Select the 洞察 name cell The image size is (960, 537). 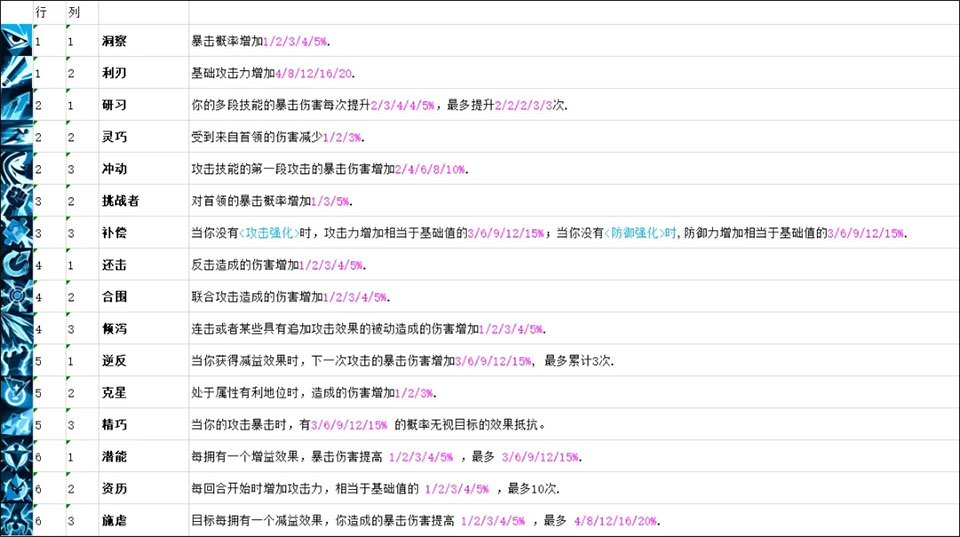[143, 41]
